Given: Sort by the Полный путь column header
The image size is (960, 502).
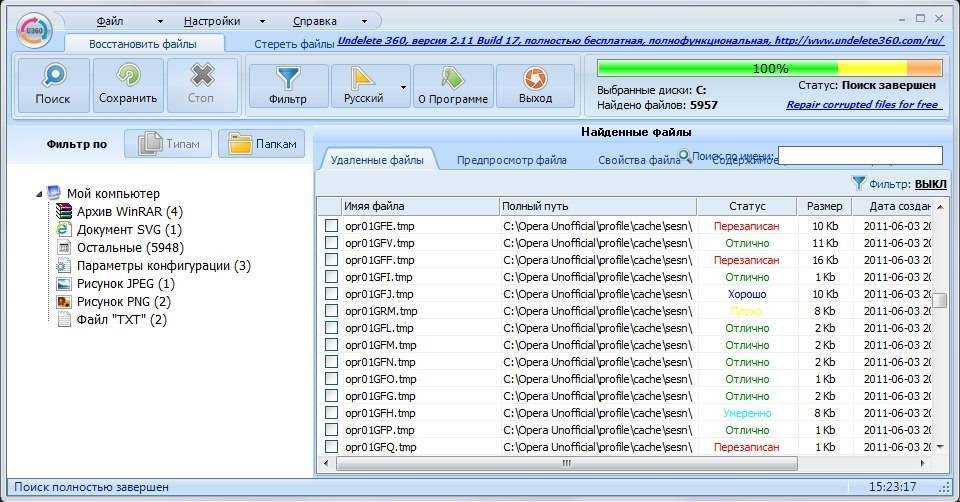Looking at the screenshot, I should [x=598, y=206].
